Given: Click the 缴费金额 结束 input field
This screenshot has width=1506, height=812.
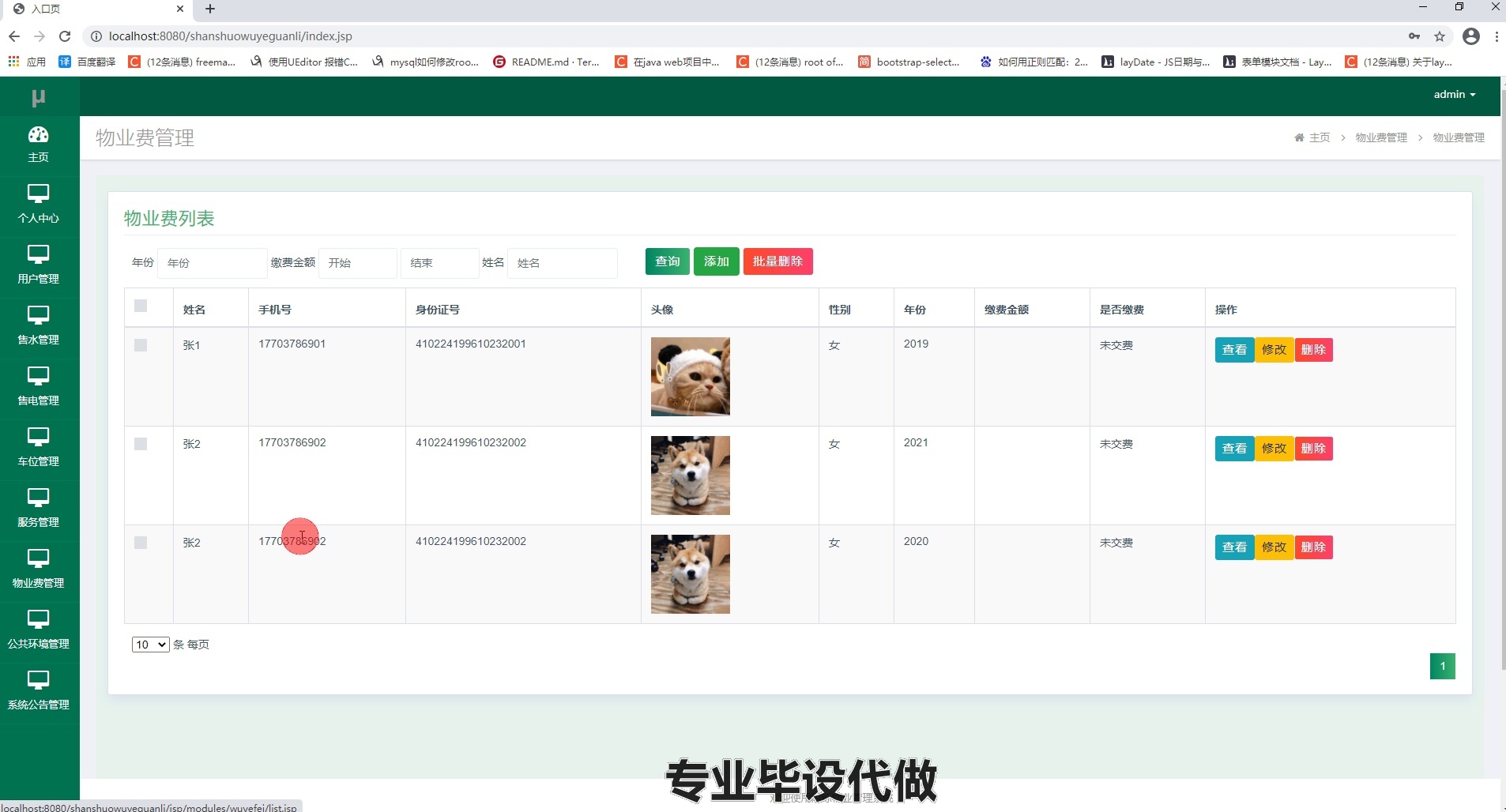Looking at the screenshot, I should (440, 263).
